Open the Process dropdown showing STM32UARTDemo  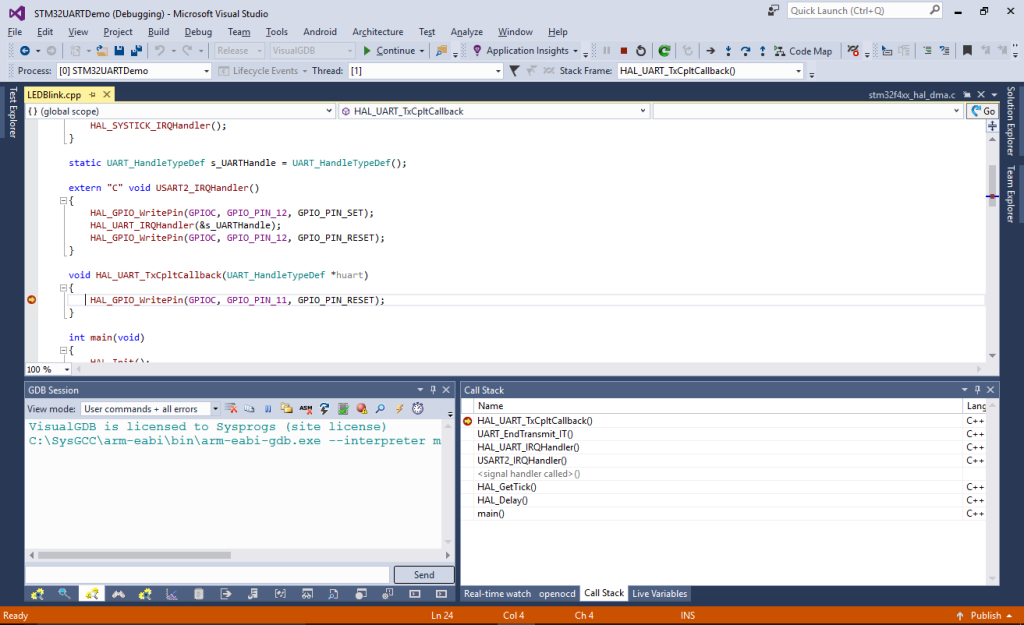click(x=206, y=71)
